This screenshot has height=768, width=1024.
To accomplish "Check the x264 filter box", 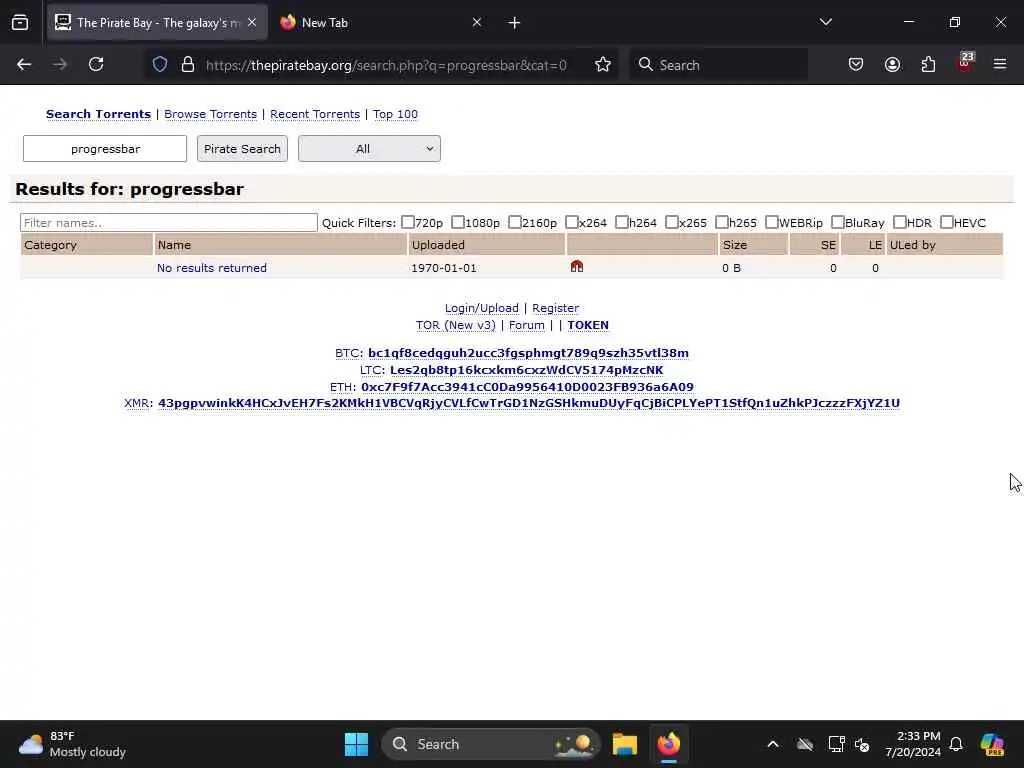I will (x=571, y=223).
